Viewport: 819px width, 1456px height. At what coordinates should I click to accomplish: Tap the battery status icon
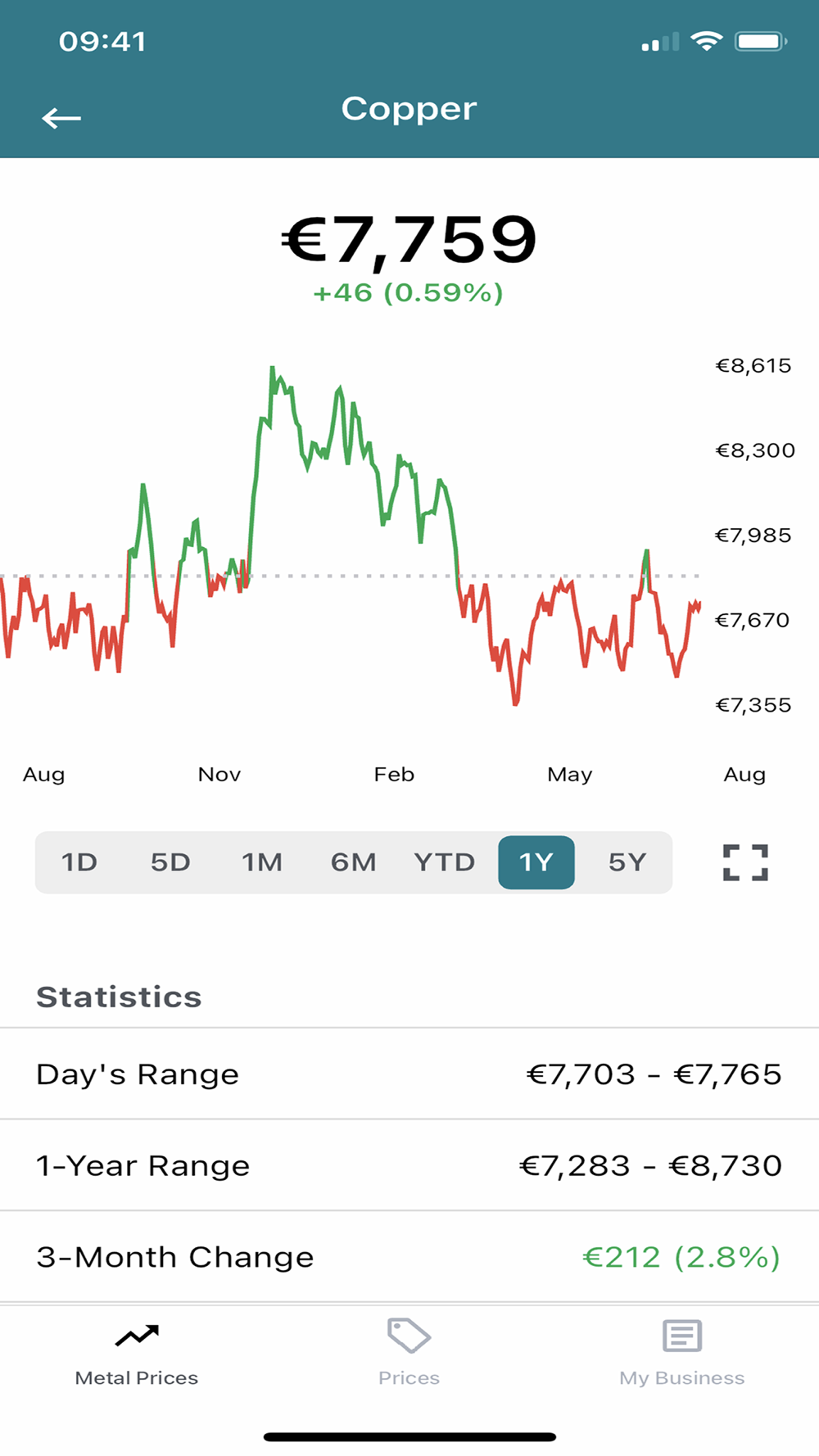point(761,41)
